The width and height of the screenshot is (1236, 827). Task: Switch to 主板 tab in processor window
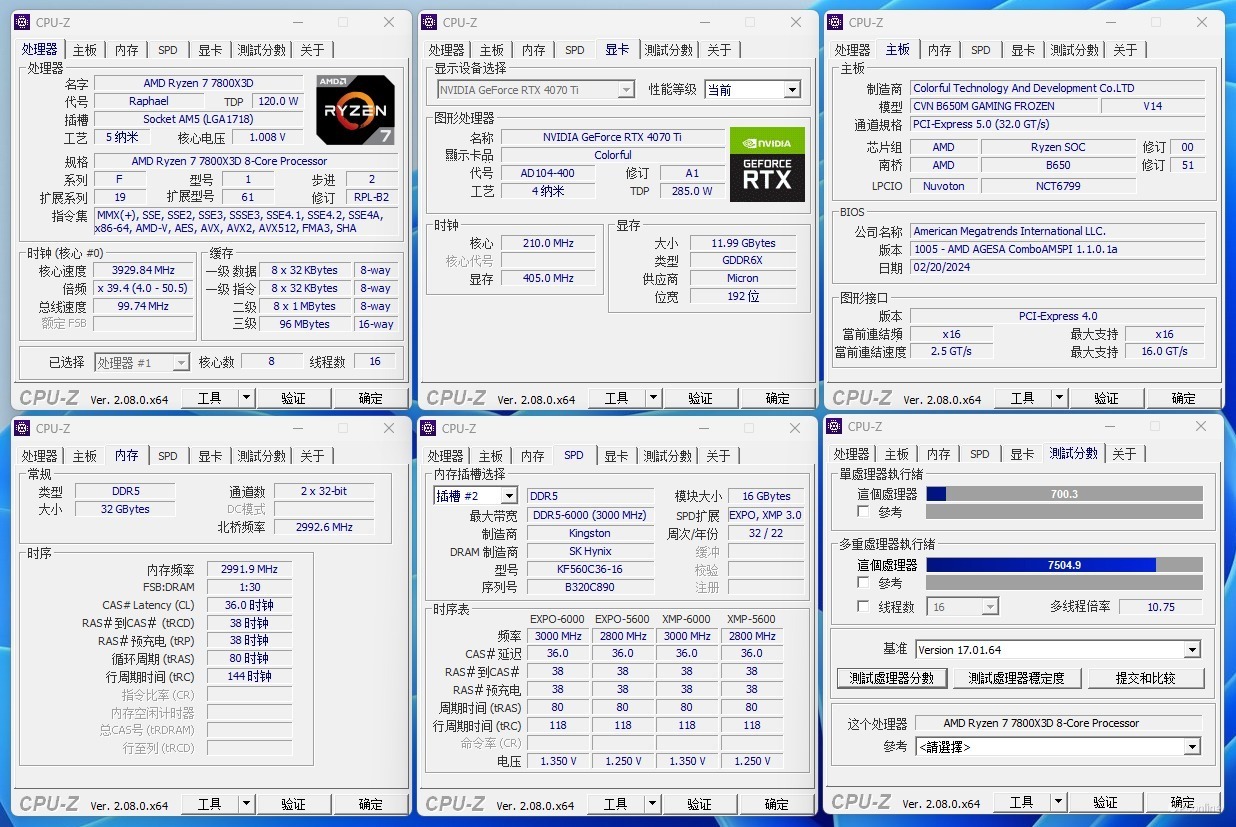pos(85,50)
